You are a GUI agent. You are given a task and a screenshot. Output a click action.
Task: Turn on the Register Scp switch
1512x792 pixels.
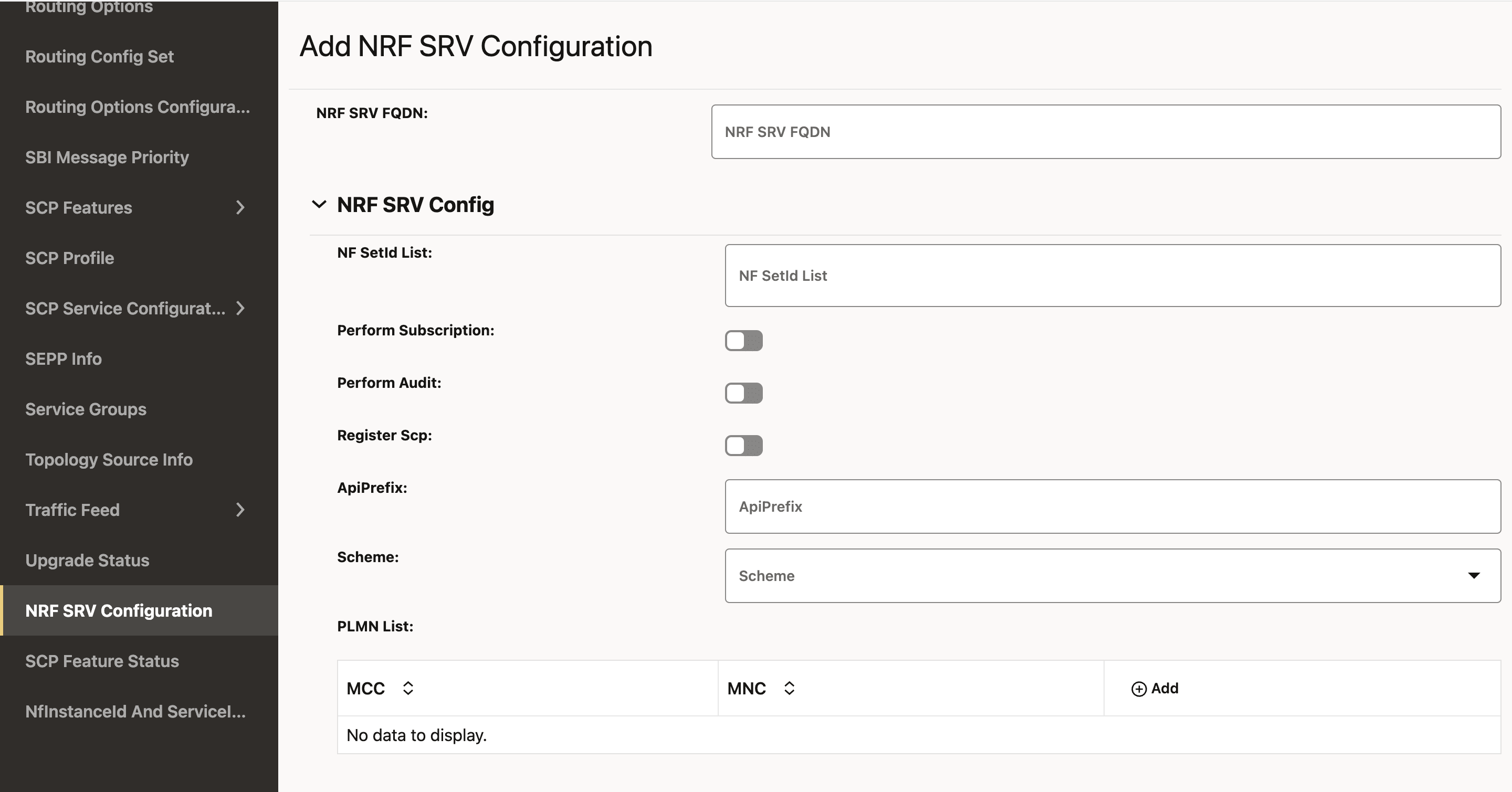pos(744,445)
